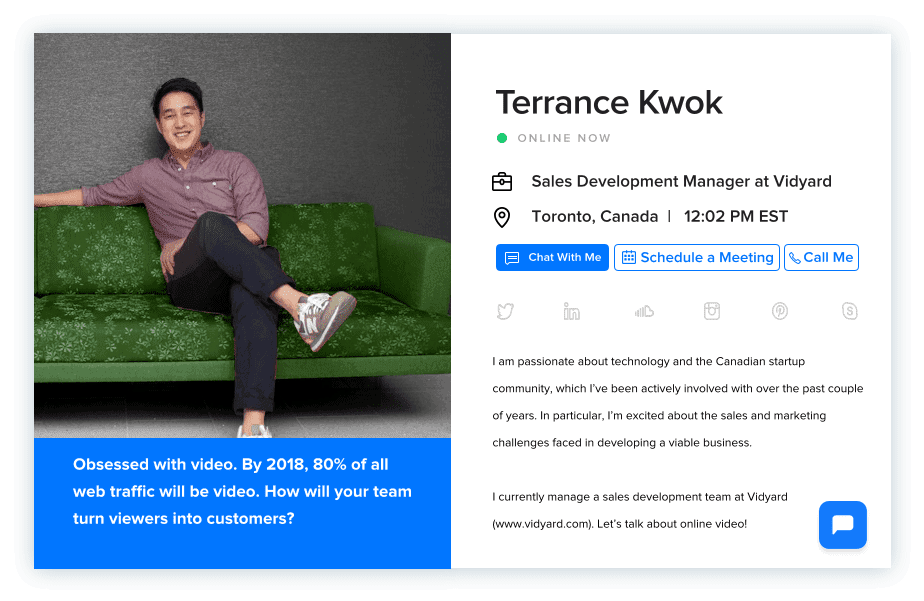Click the ONLINE NOW status text
The image size is (924, 601).
pyautogui.click(x=564, y=138)
